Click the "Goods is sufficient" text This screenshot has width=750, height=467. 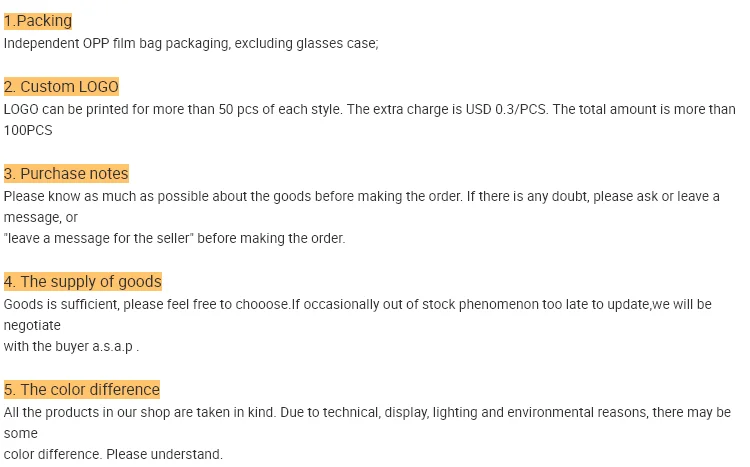coord(60,304)
